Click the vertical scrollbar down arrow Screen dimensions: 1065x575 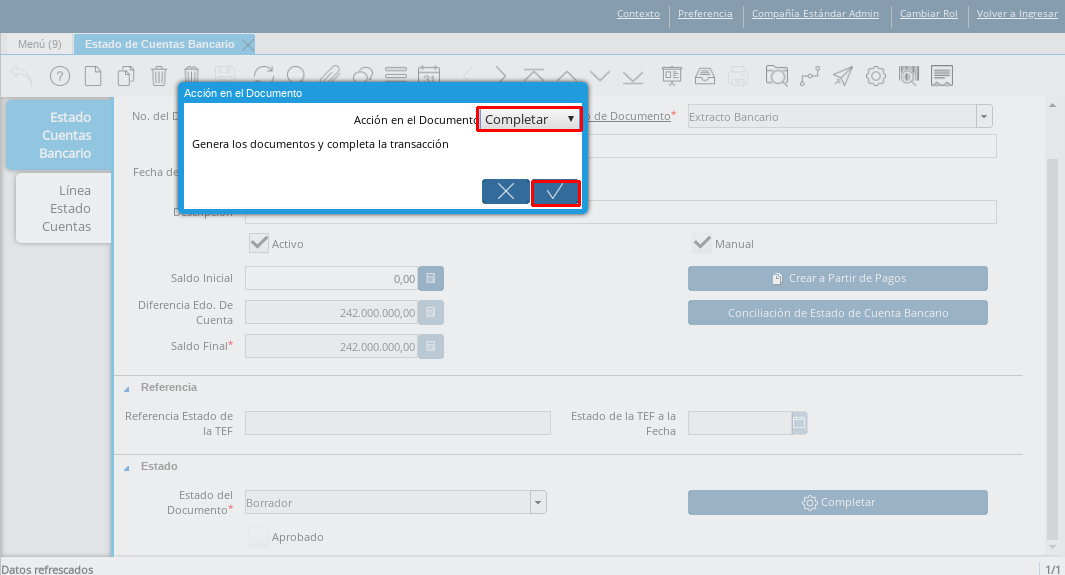1052,547
